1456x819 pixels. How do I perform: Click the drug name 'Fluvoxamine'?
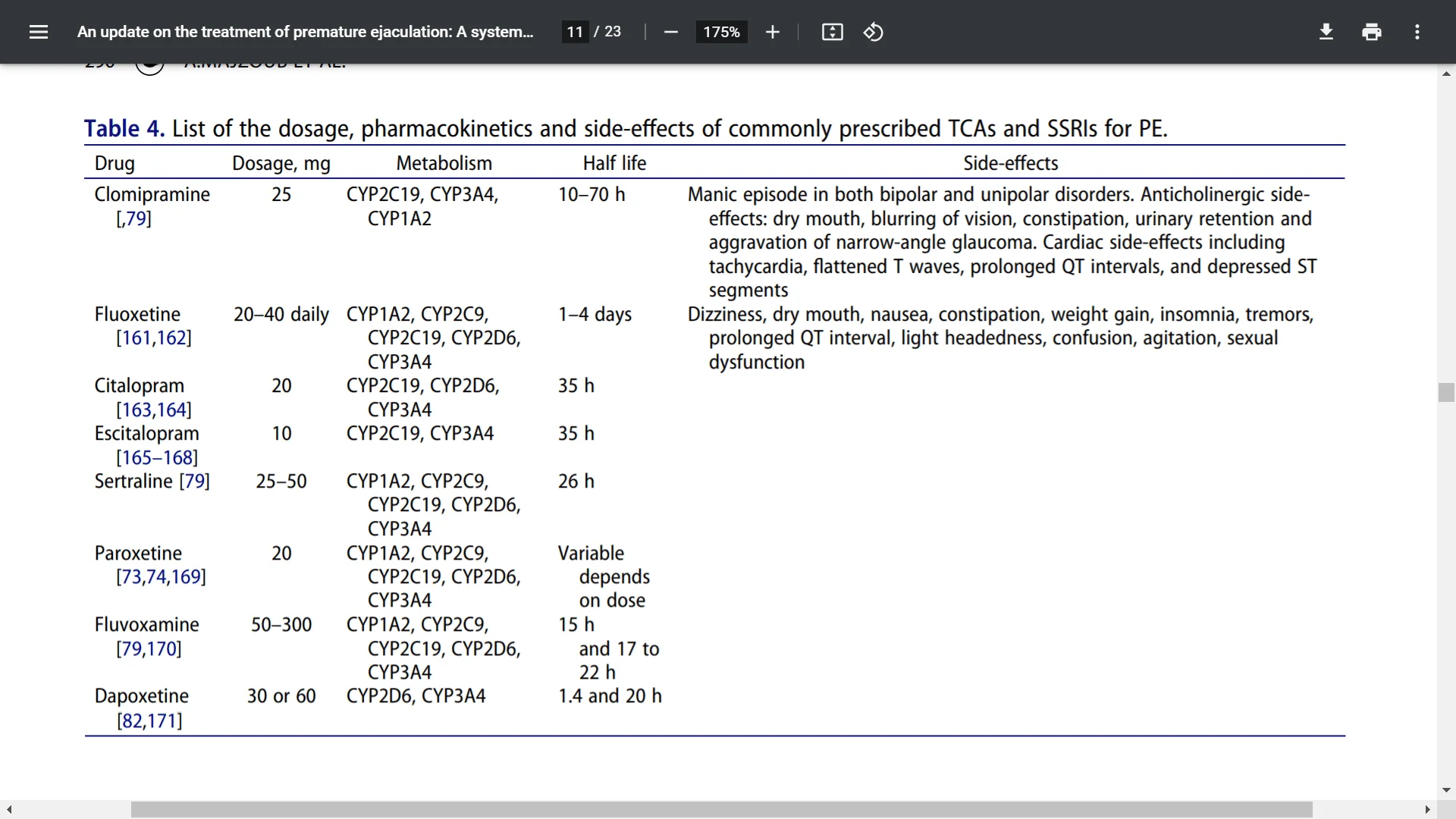[x=147, y=625]
